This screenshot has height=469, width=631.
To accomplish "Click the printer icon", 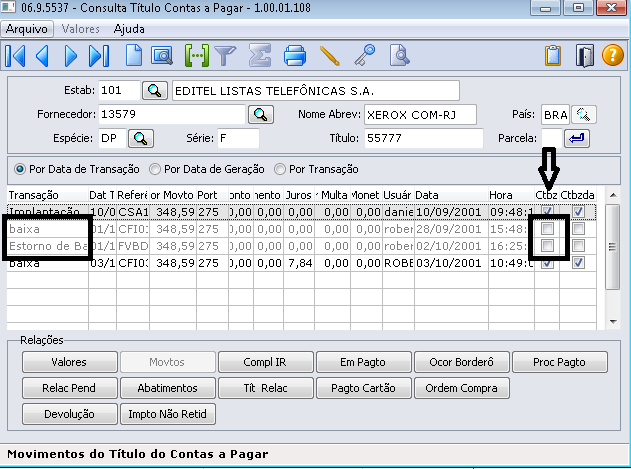I will 295,56.
